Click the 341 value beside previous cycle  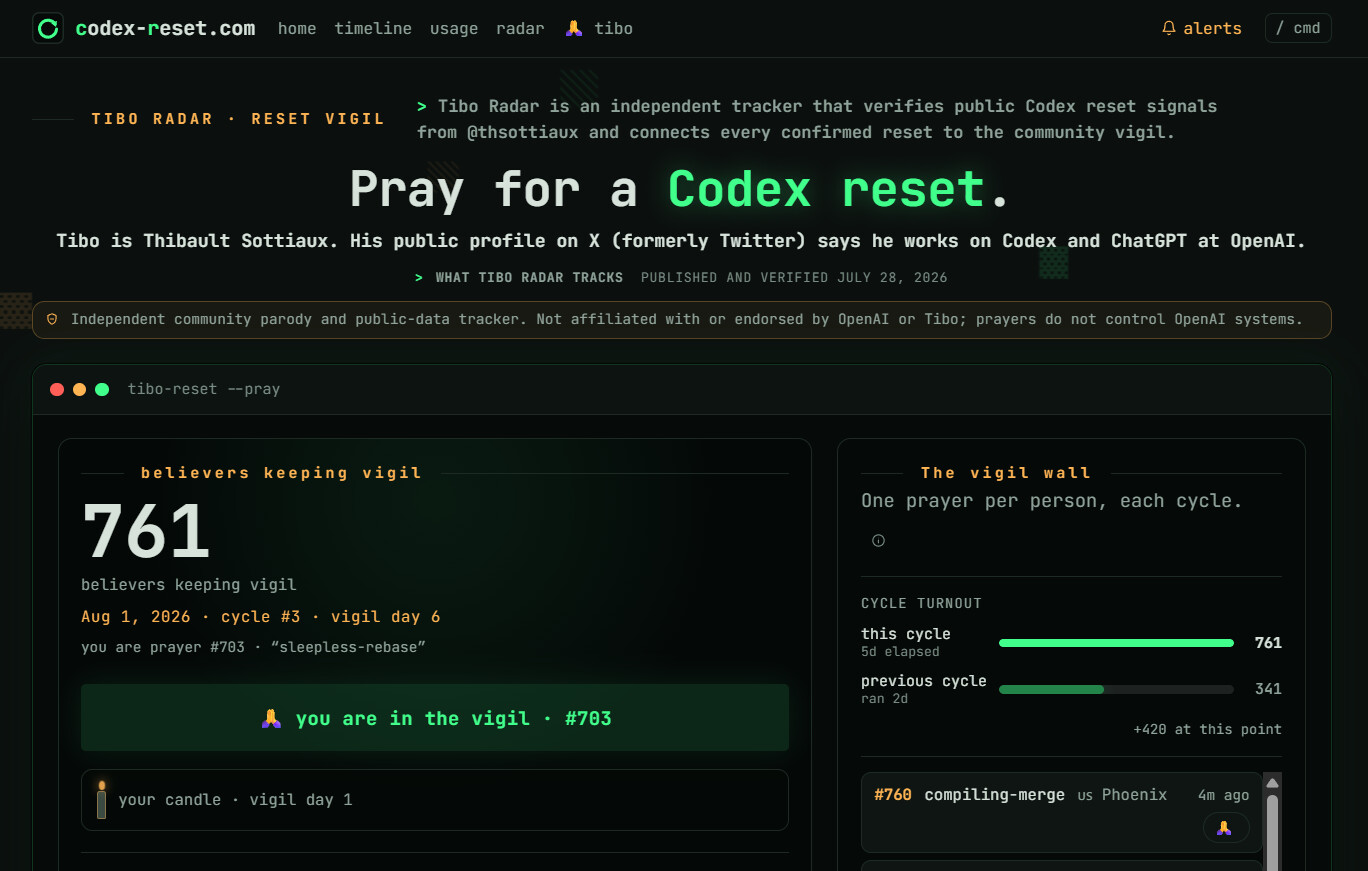(1268, 689)
